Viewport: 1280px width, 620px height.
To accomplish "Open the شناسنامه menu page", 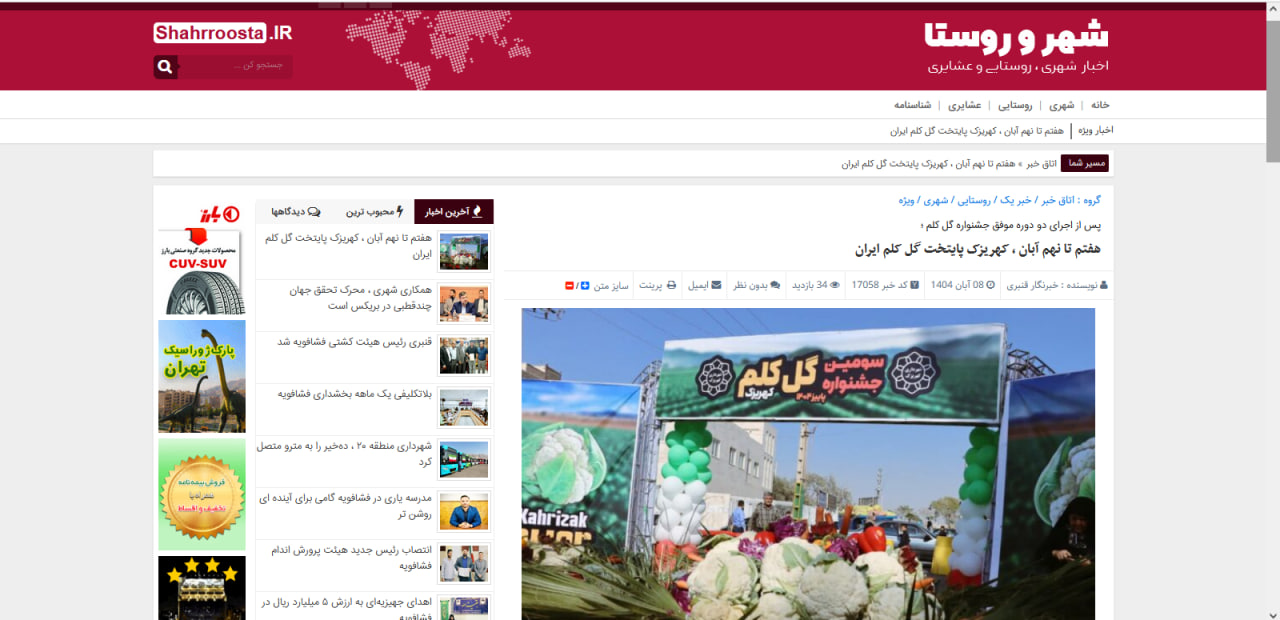I will click(912, 105).
